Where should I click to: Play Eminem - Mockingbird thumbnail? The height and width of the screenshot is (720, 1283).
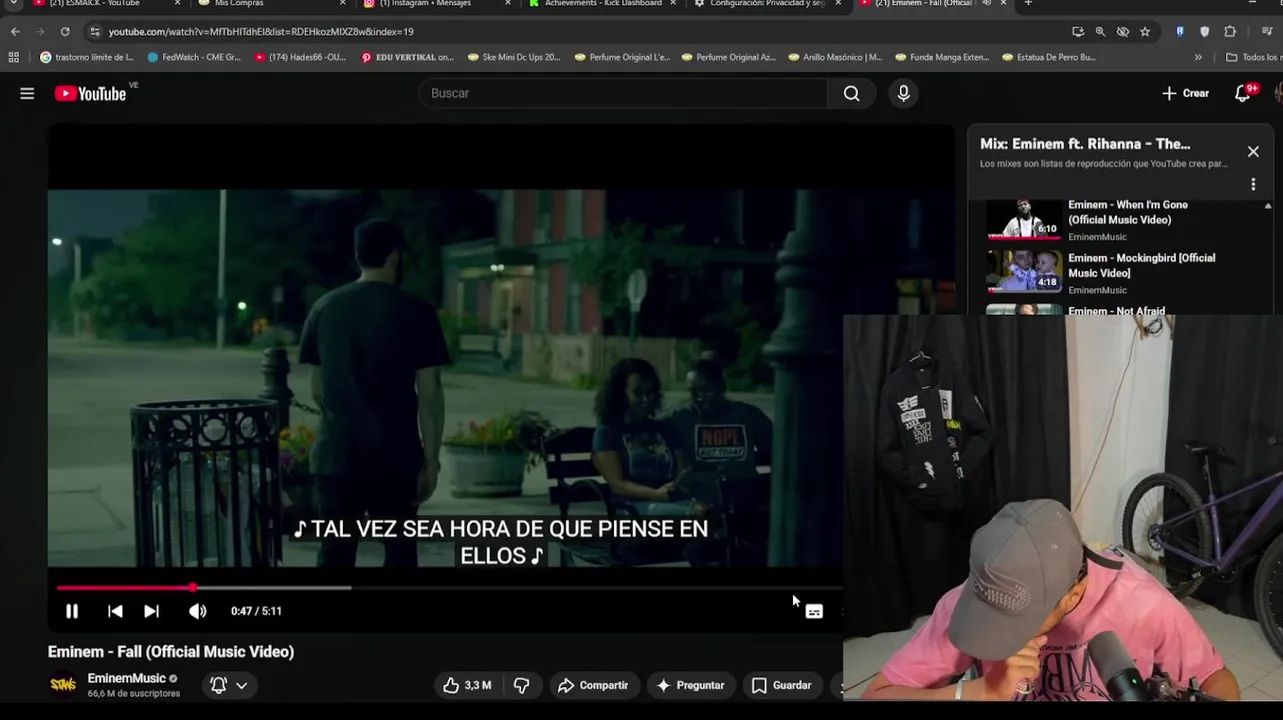point(1024,271)
